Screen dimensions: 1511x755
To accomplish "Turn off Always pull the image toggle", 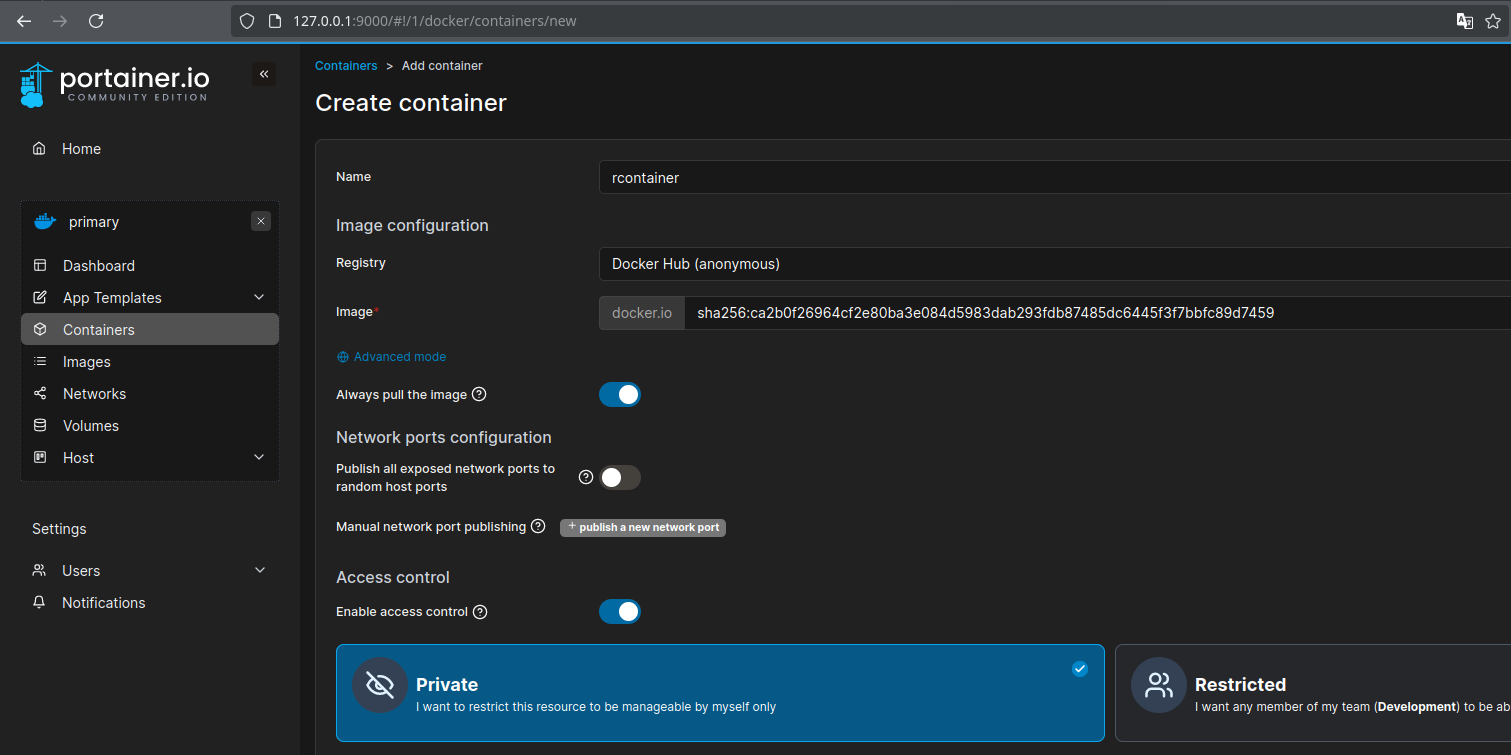I will 620,394.
